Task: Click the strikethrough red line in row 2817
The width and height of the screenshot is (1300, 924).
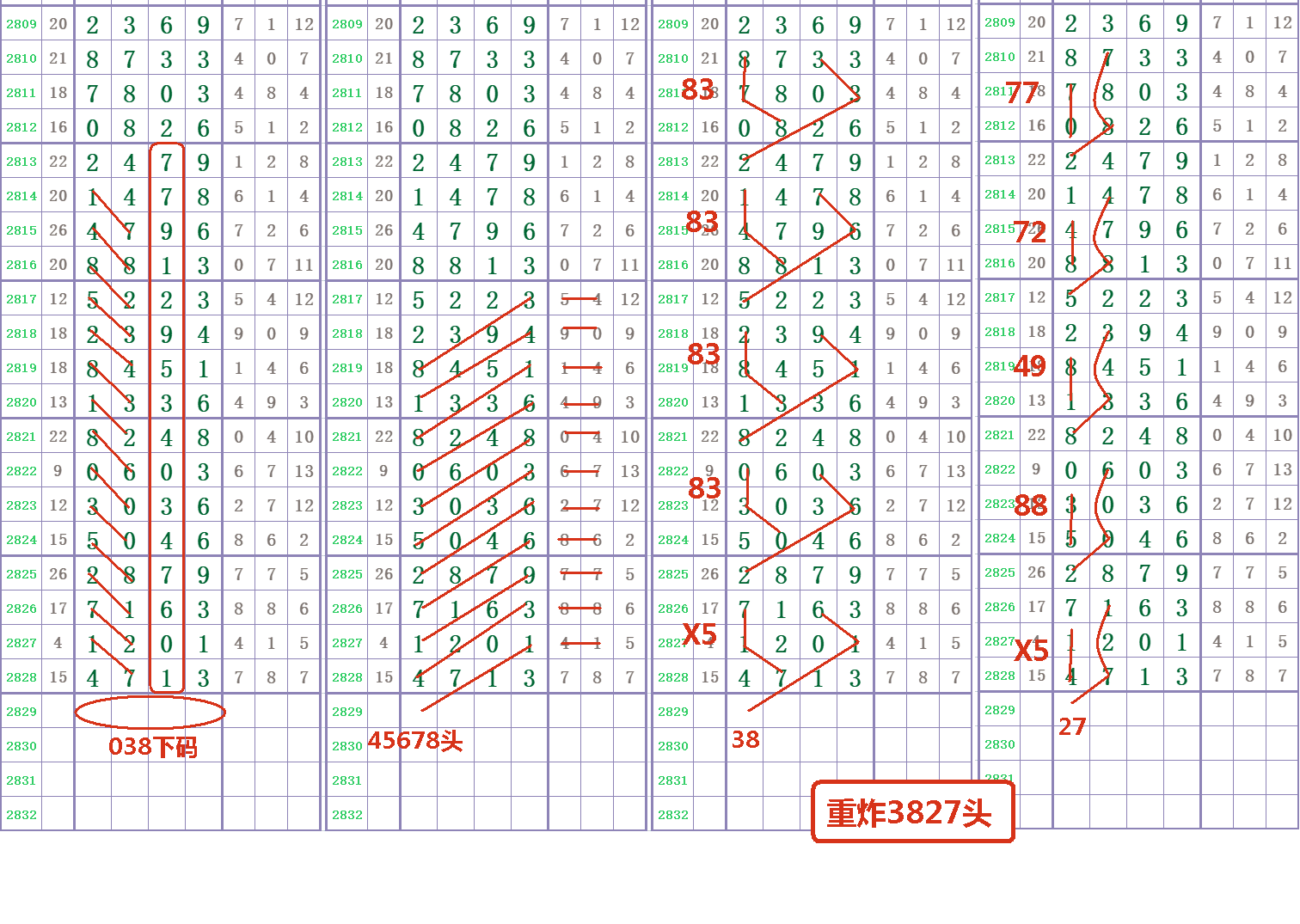Action: [580, 299]
